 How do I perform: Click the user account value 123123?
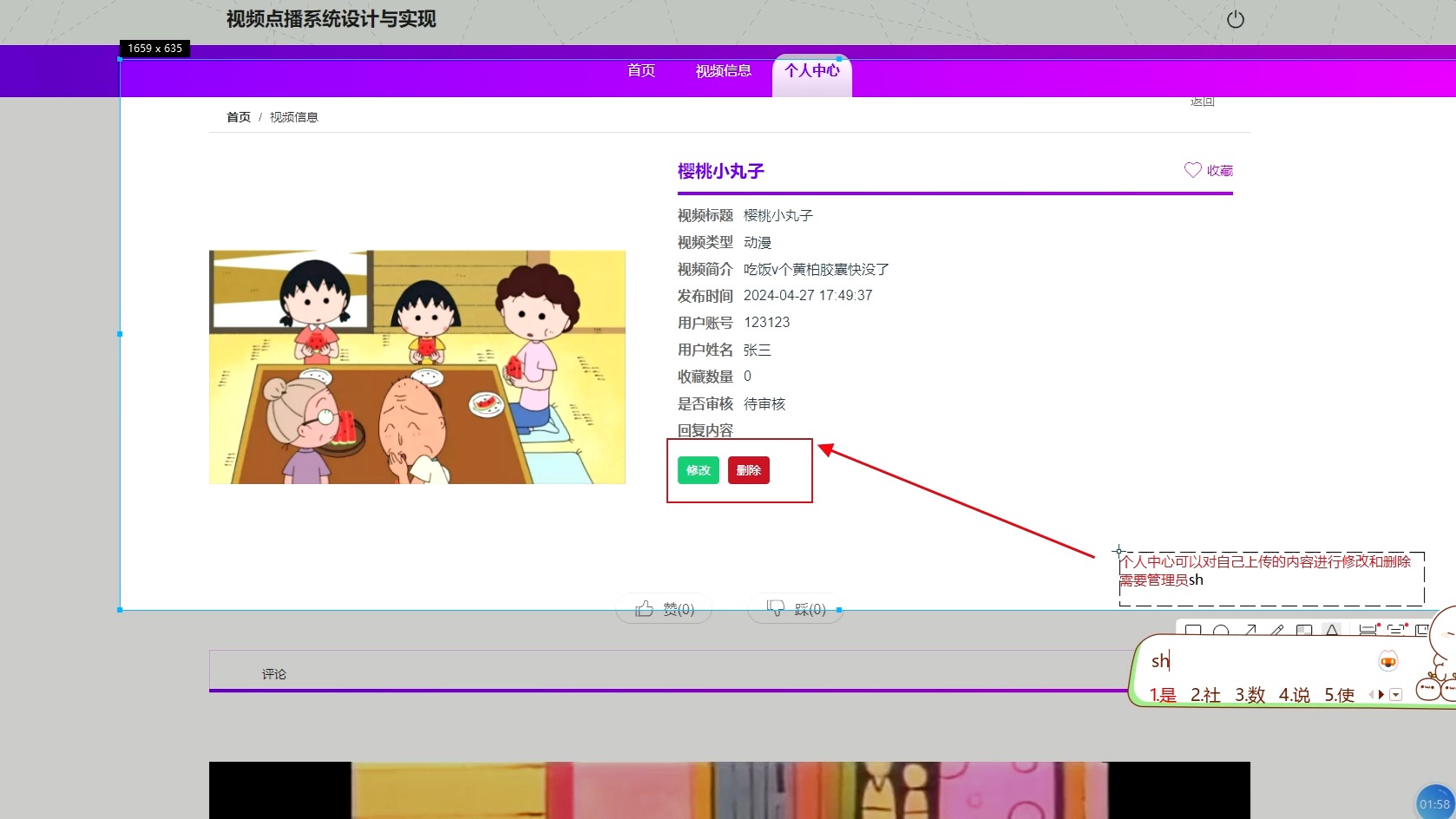pyautogui.click(x=767, y=323)
